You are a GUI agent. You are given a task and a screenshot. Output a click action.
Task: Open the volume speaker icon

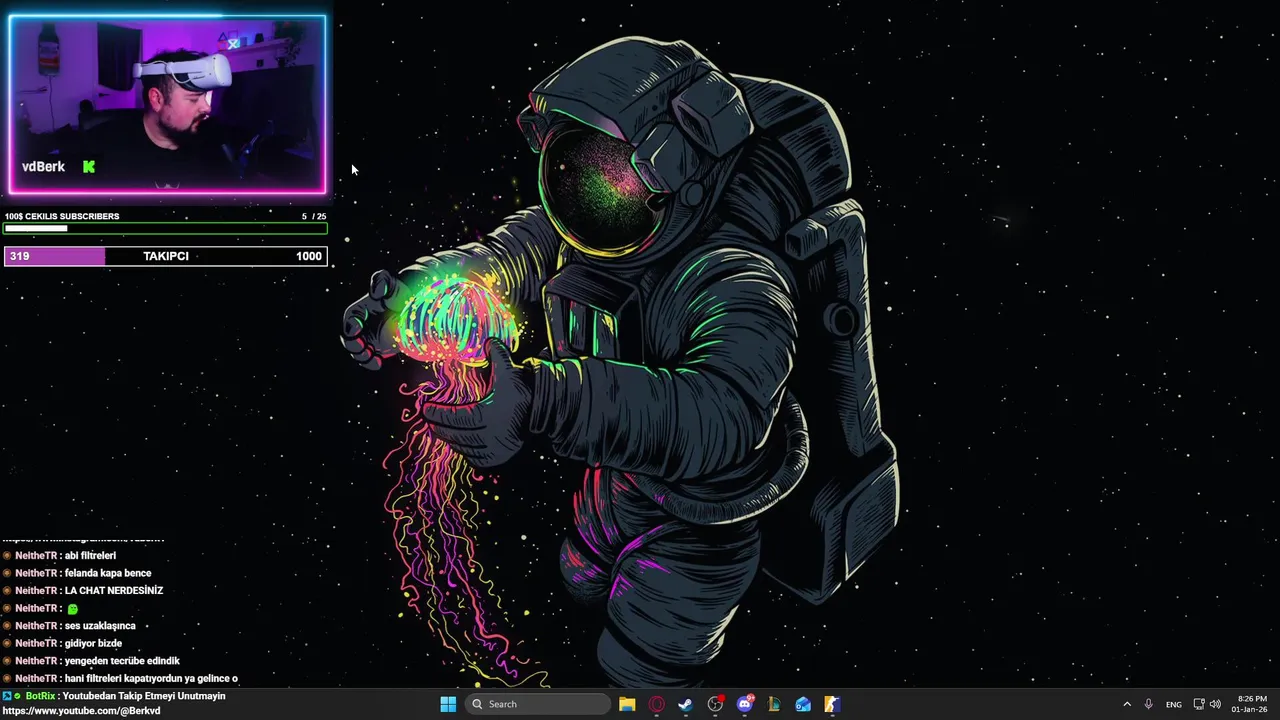tap(1215, 704)
